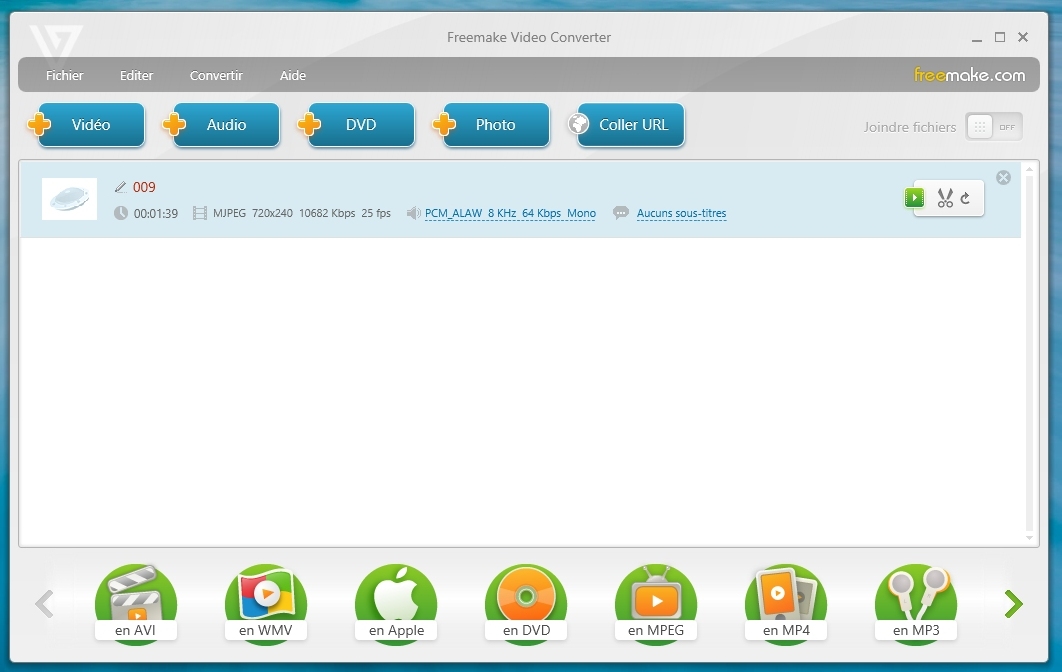The width and height of the screenshot is (1062, 672).
Task: Click the MJPEG 720x240 video info text
Action: pyautogui.click(x=301, y=213)
